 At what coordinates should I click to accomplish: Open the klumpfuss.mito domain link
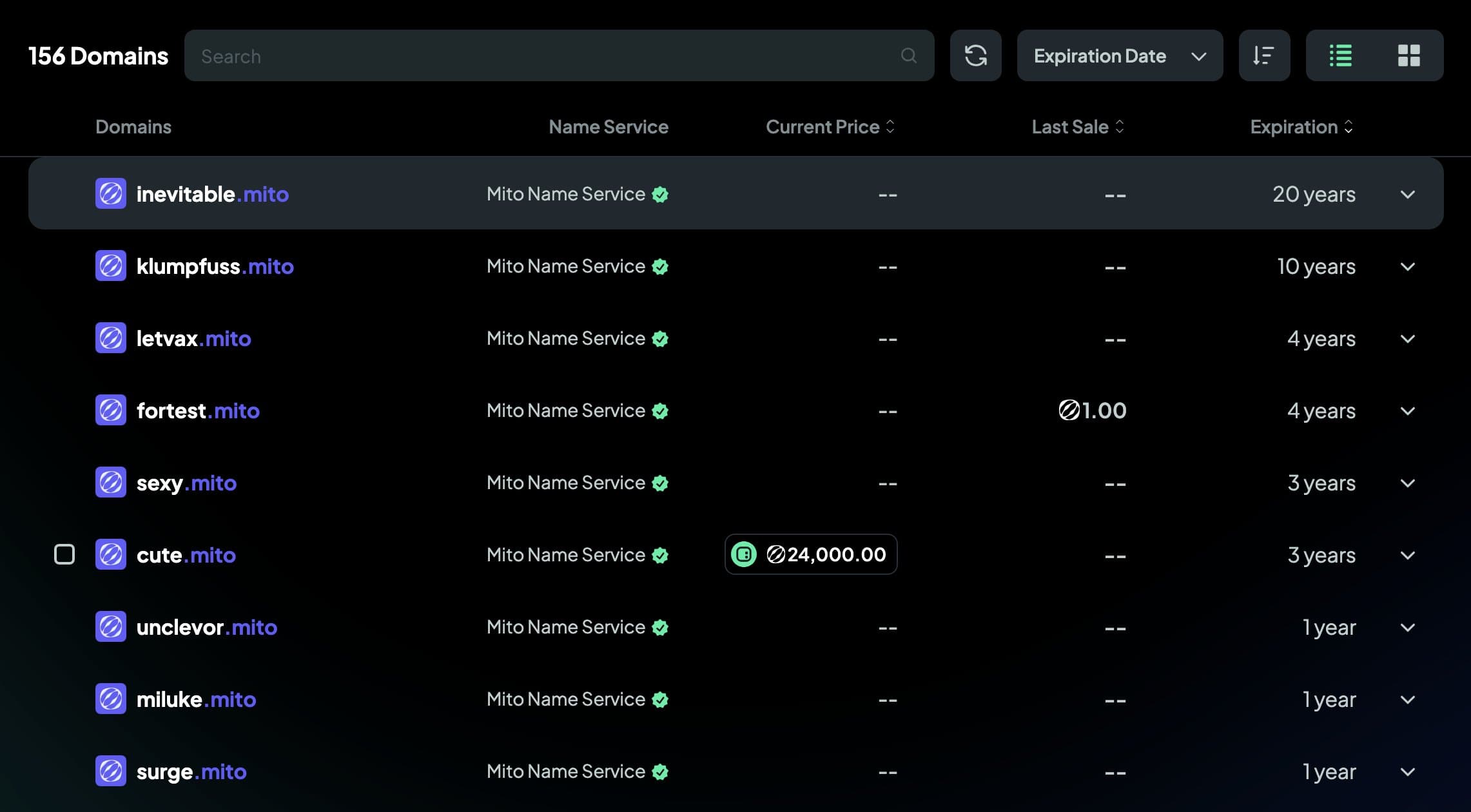(215, 266)
